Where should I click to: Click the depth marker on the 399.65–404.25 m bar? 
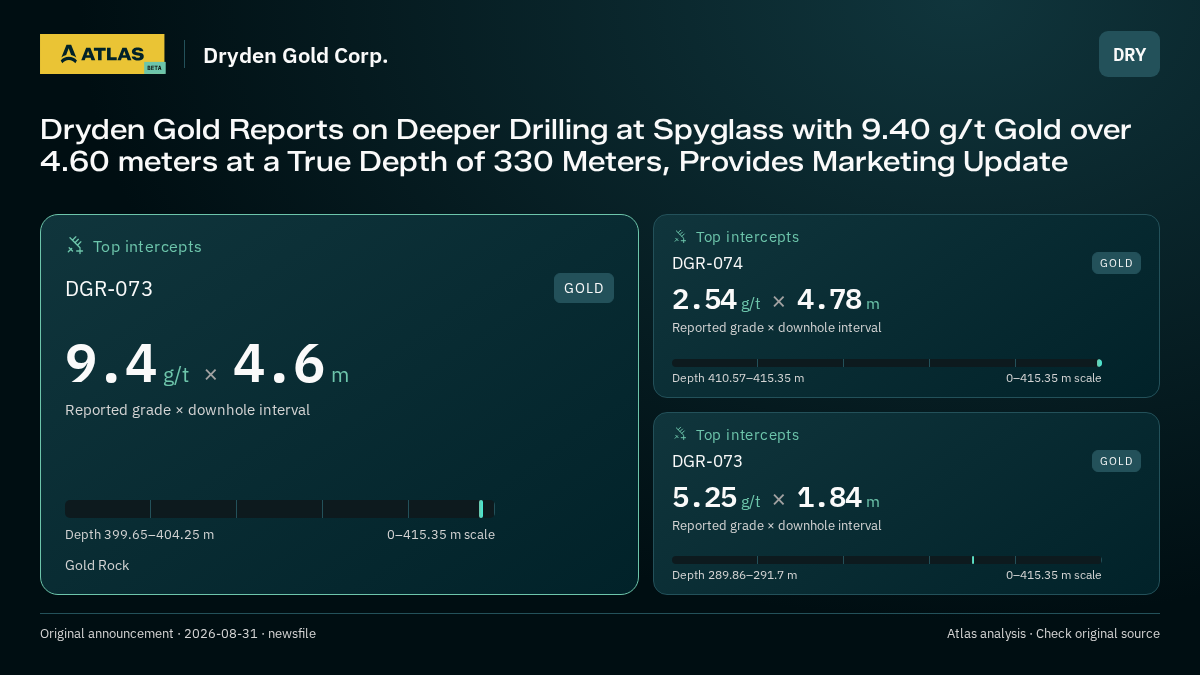tap(481, 509)
